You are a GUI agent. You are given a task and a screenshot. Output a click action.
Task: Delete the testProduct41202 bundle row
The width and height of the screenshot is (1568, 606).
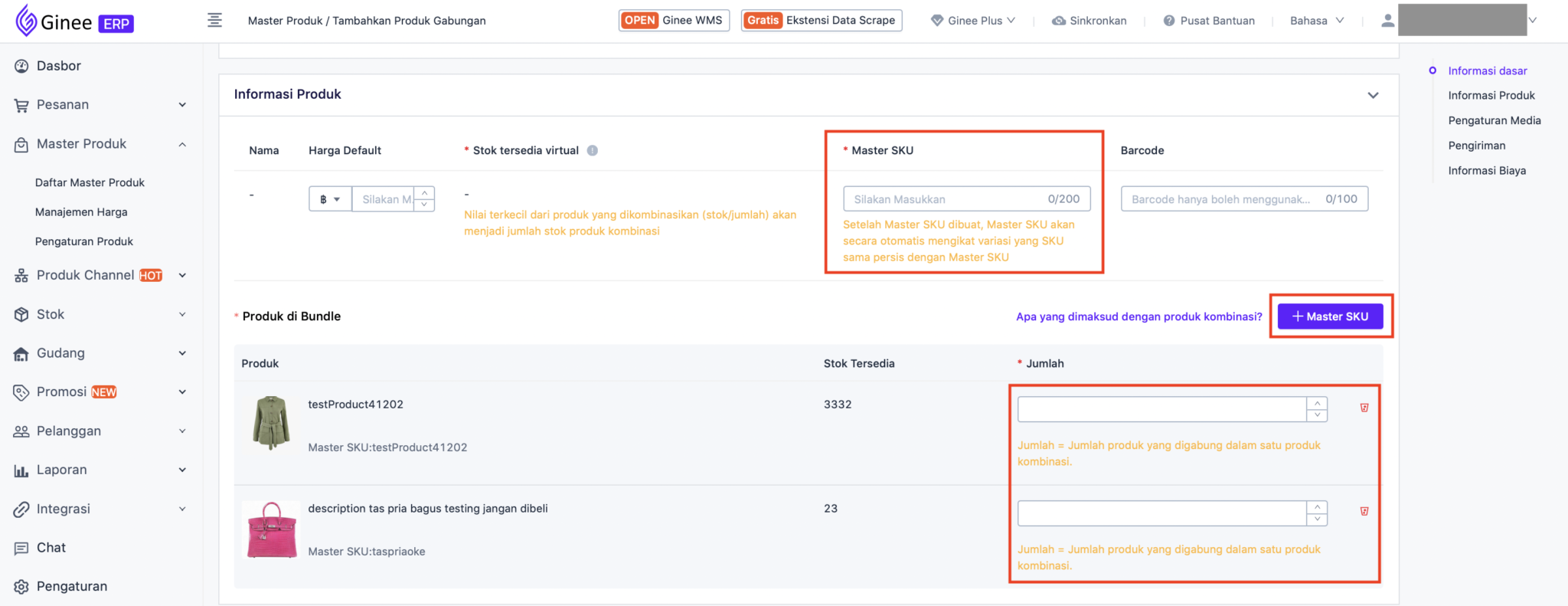coord(1364,408)
